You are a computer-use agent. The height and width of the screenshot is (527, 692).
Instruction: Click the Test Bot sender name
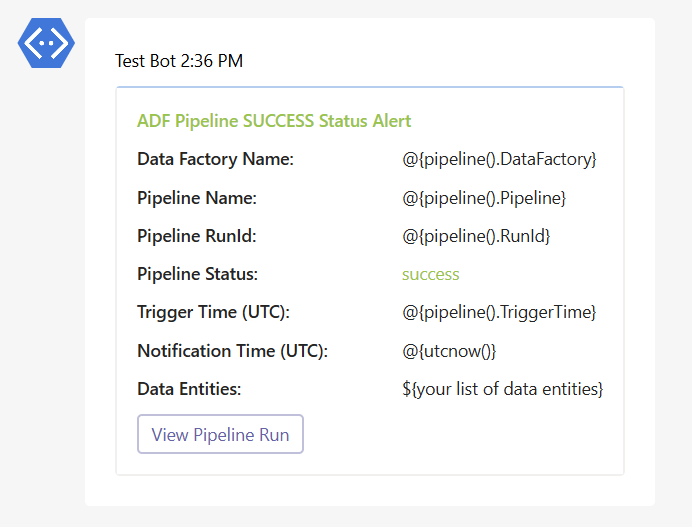coord(145,61)
